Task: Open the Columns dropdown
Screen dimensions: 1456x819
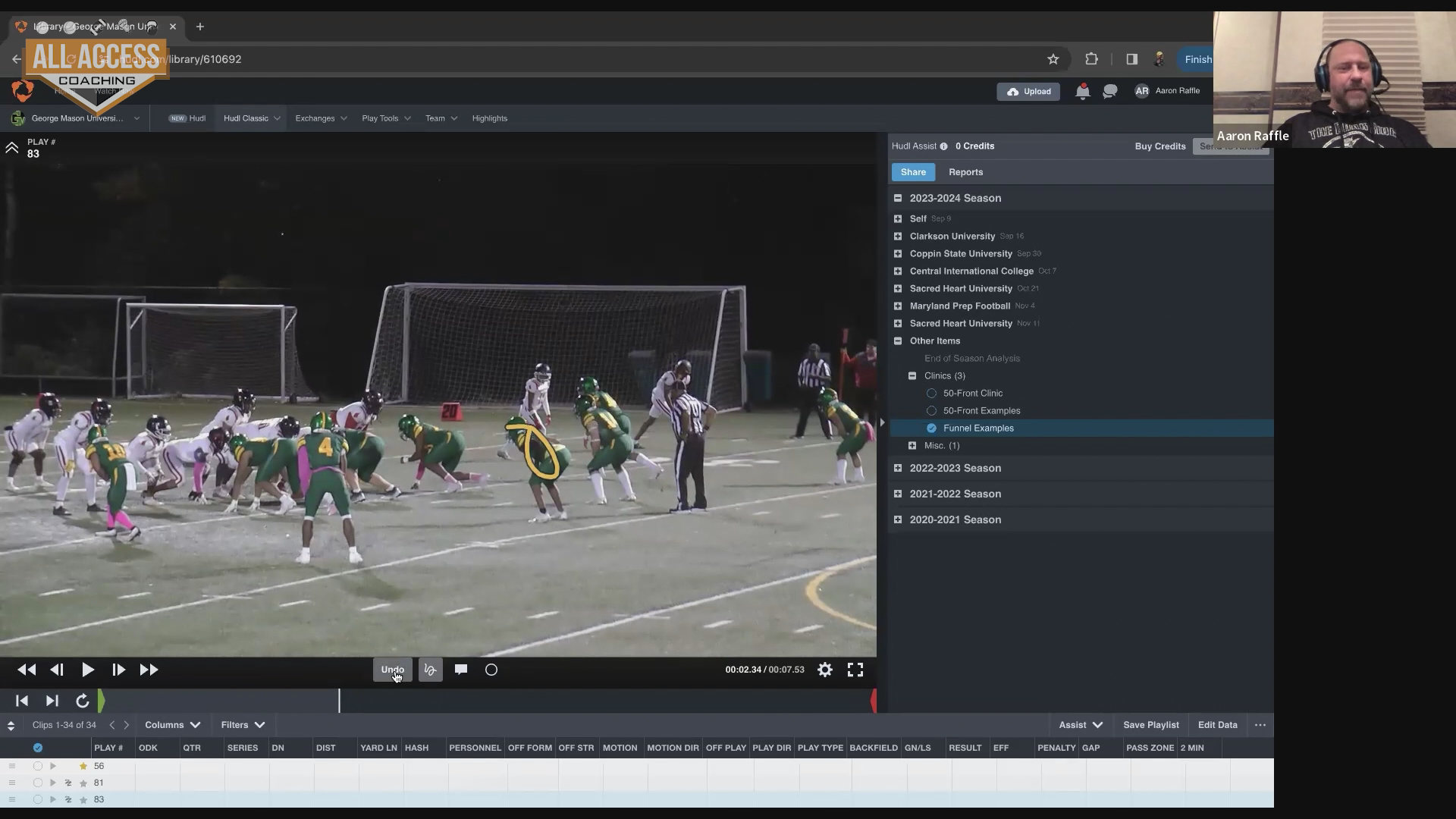Action: tap(173, 725)
